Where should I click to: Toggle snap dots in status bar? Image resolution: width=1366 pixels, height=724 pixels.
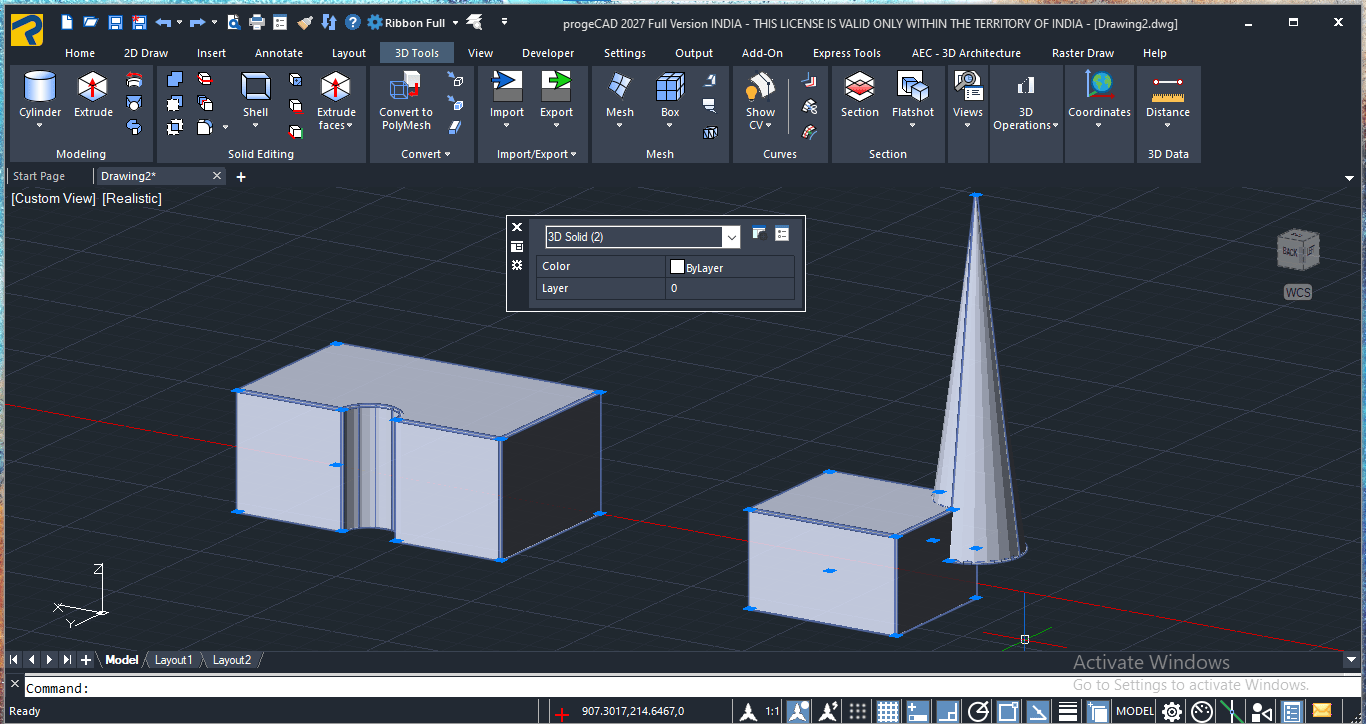point(858,712)
